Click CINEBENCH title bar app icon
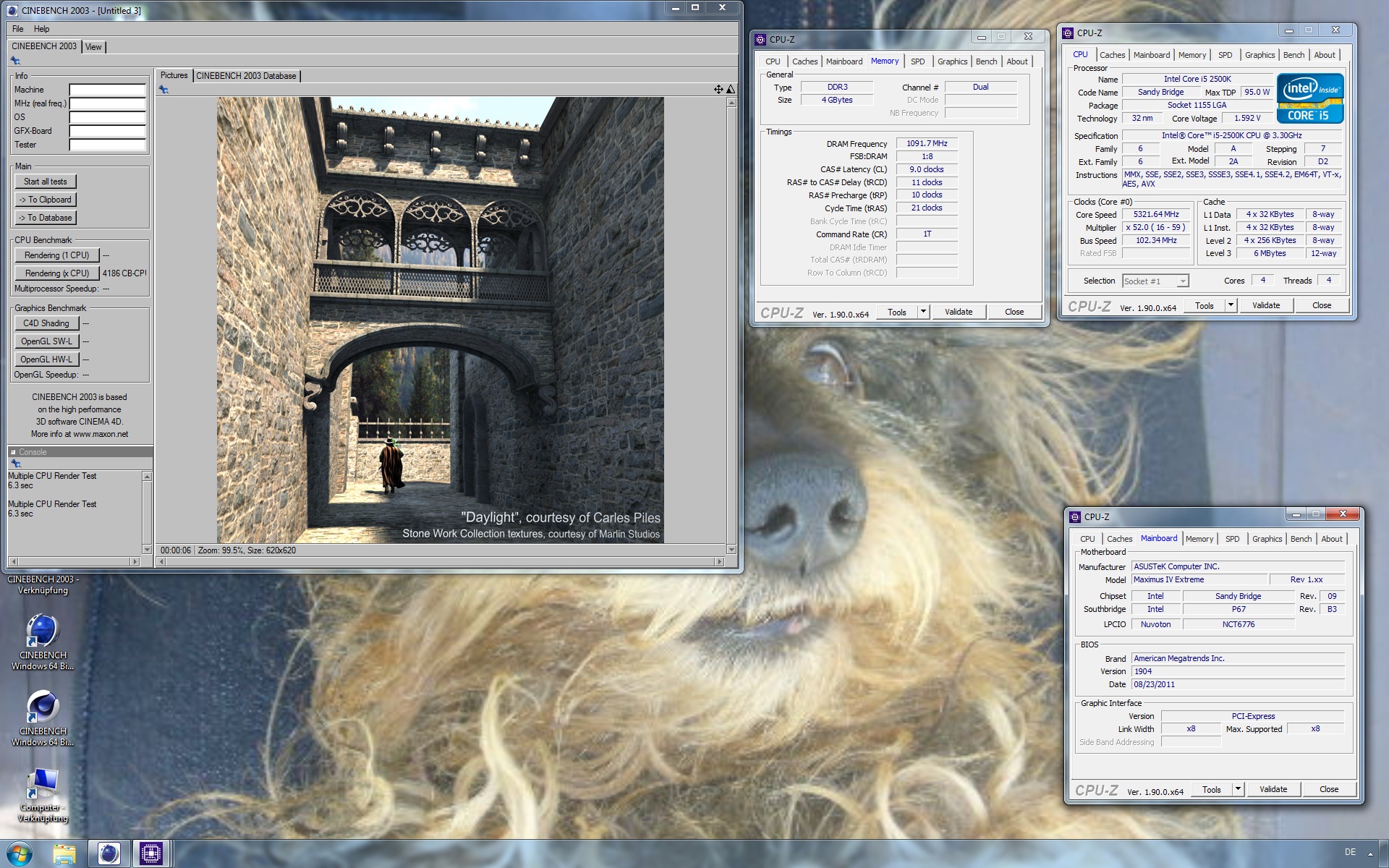The image size is (1389, 868). point(12,10)
